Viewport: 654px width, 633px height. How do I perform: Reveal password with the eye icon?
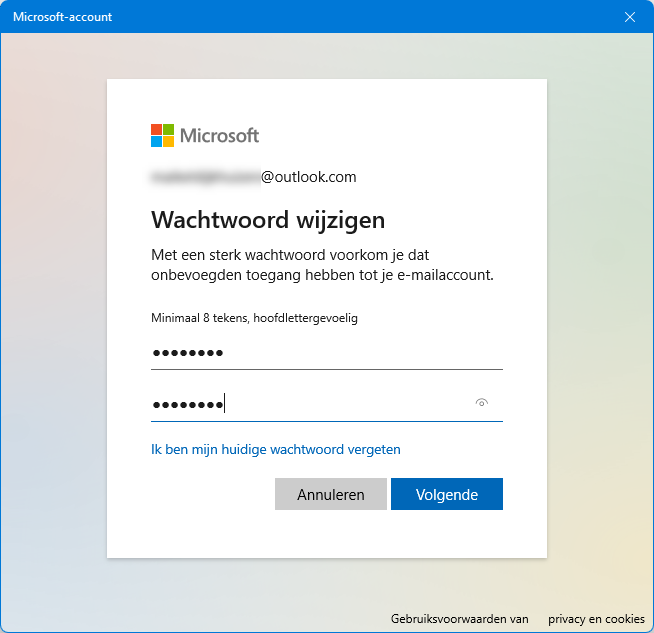pos(481,403)
